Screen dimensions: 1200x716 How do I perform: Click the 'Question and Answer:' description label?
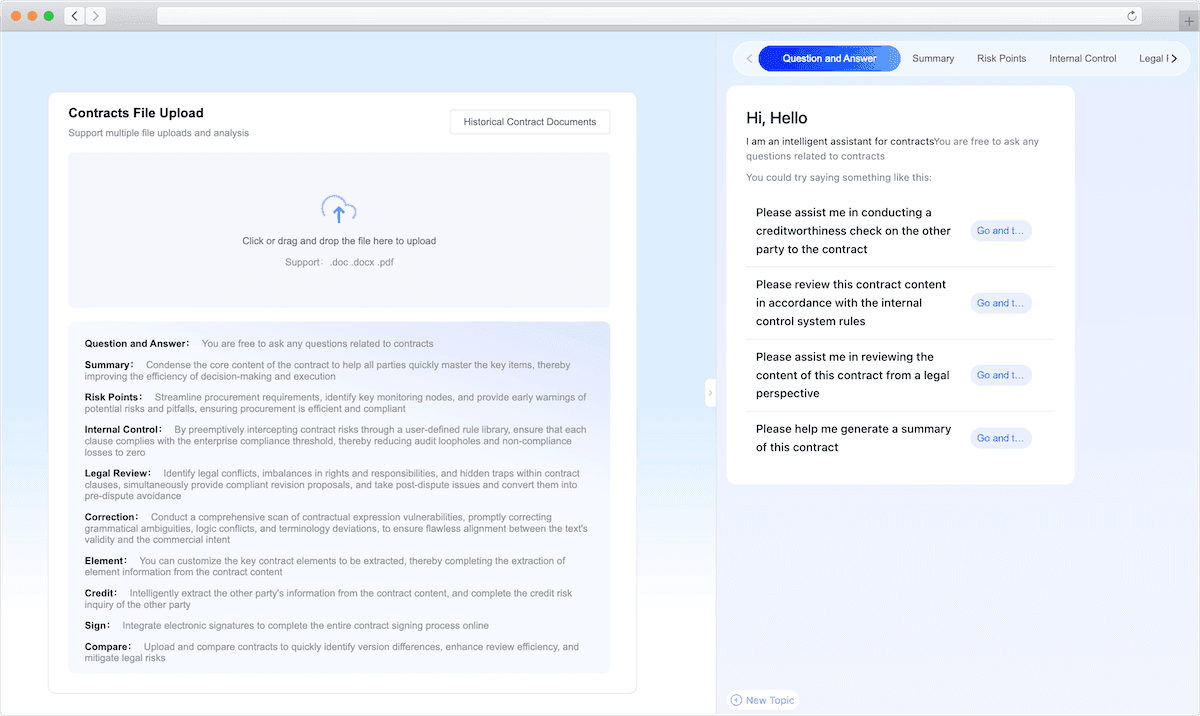point(137,344)
